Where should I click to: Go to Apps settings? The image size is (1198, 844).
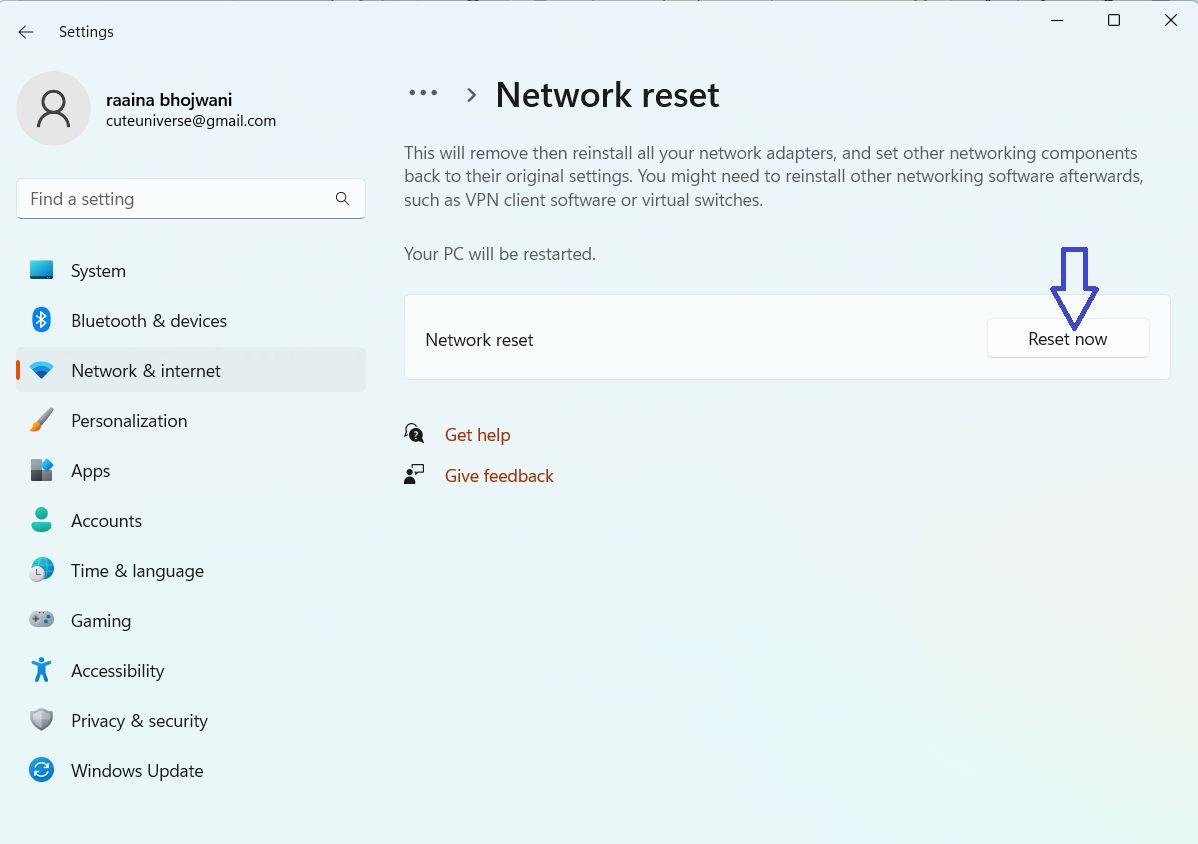click(x=90, y=471)
